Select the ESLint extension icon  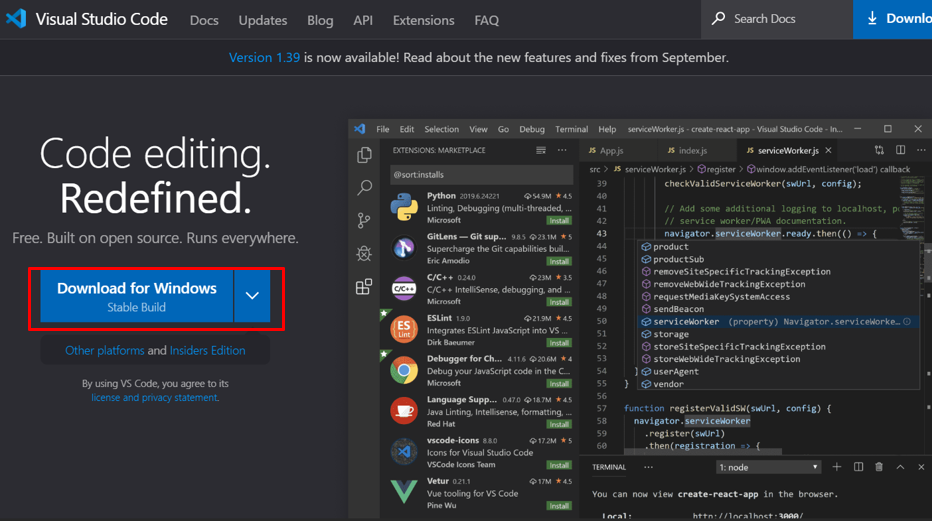[x=404, y=330]
